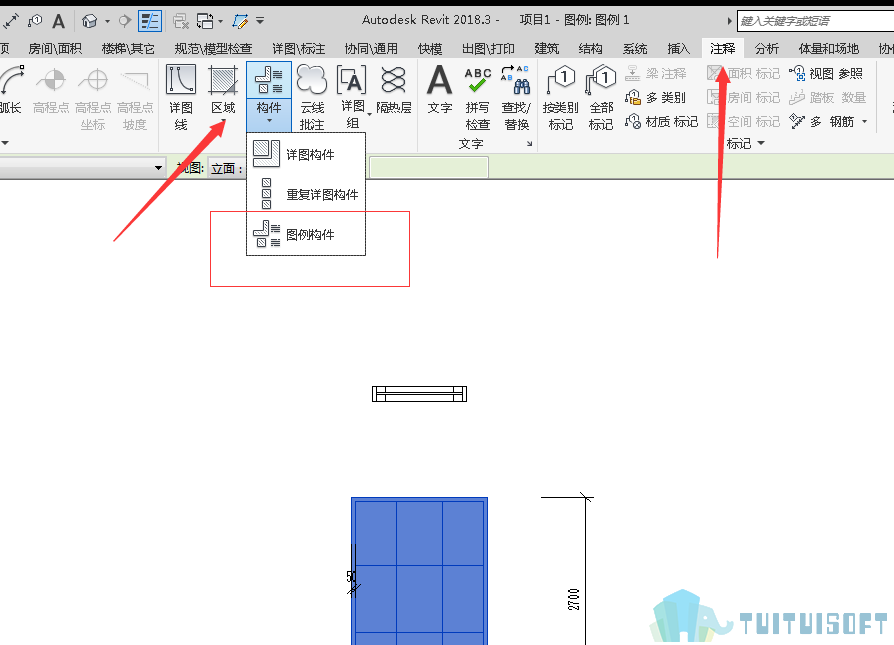Open the 详图组 dropdown arrow
894x645 pixels.
[x=369, y=115]
